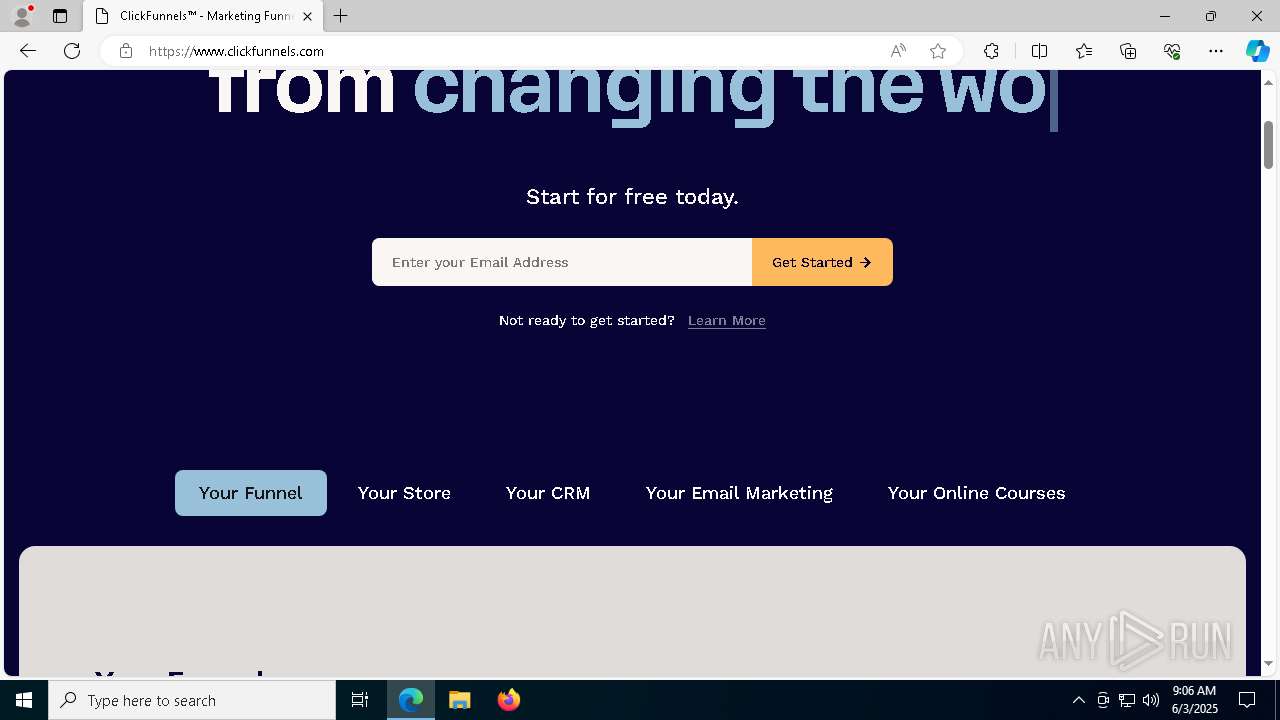Open the volume tray icon

point(1151,700)
